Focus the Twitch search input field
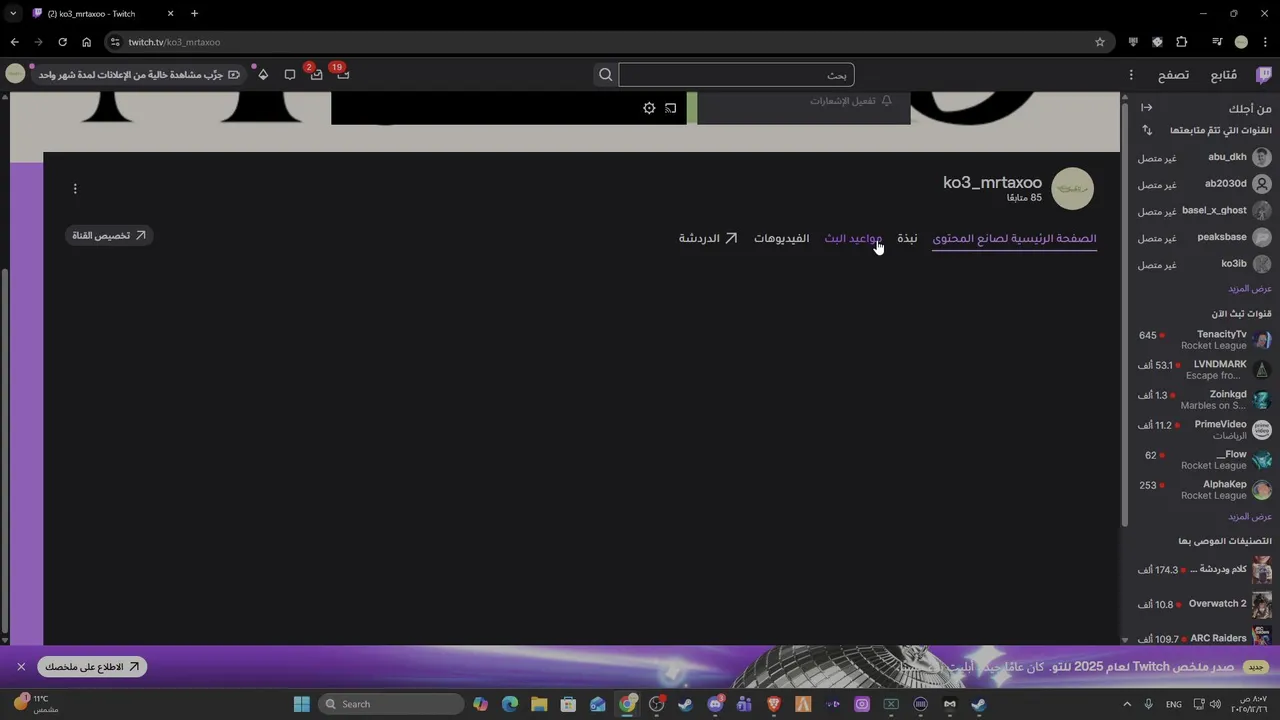 click(736, 75)
